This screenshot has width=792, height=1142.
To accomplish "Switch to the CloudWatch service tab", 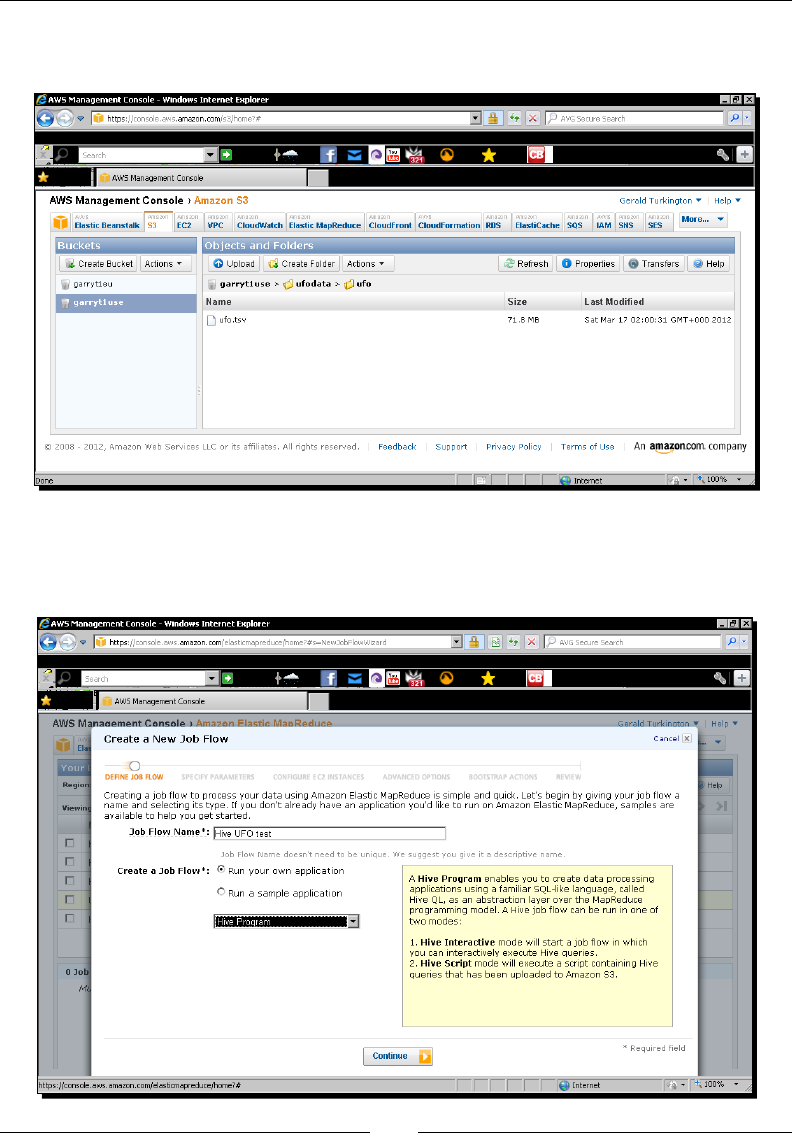I will coord(259,222).
